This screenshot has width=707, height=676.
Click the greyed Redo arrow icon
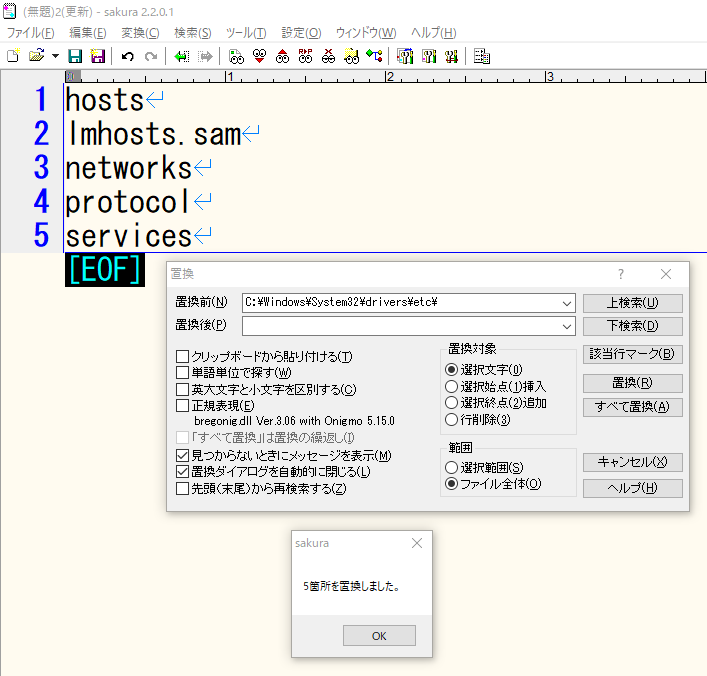[x=151, y=56]
